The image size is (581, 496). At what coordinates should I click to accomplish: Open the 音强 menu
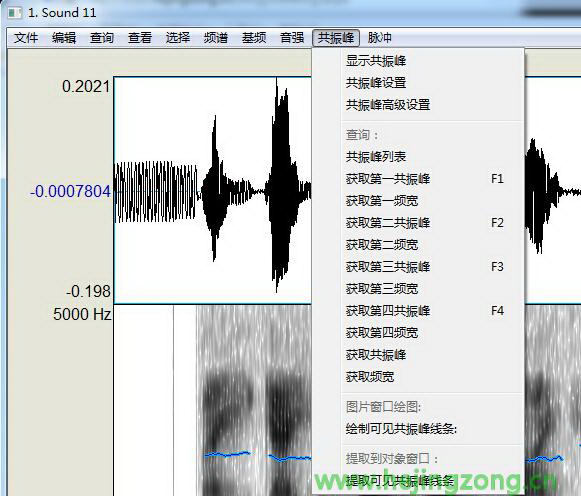point(292,38)
